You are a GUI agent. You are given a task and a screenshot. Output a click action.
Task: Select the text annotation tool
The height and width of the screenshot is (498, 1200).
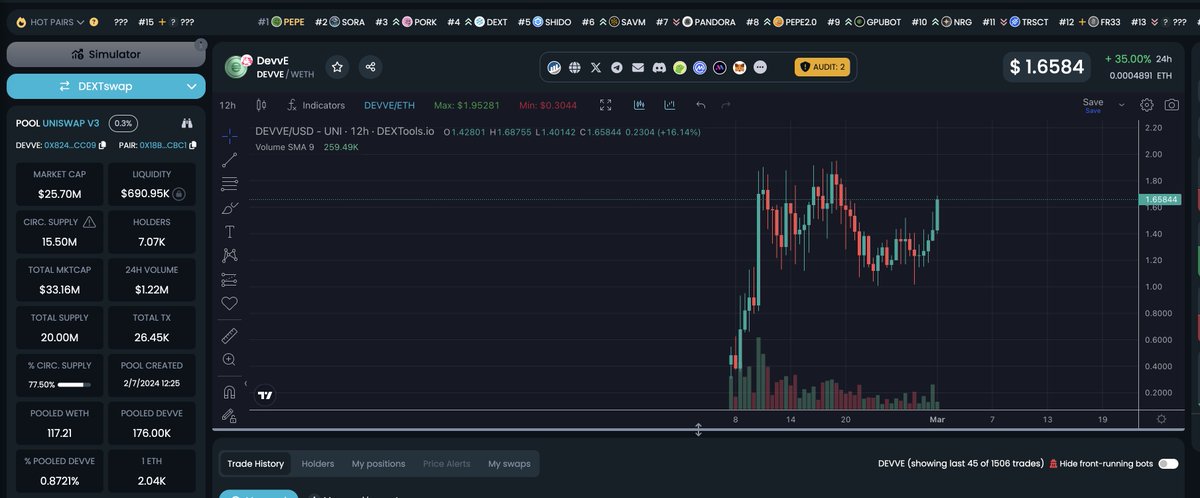229,232
